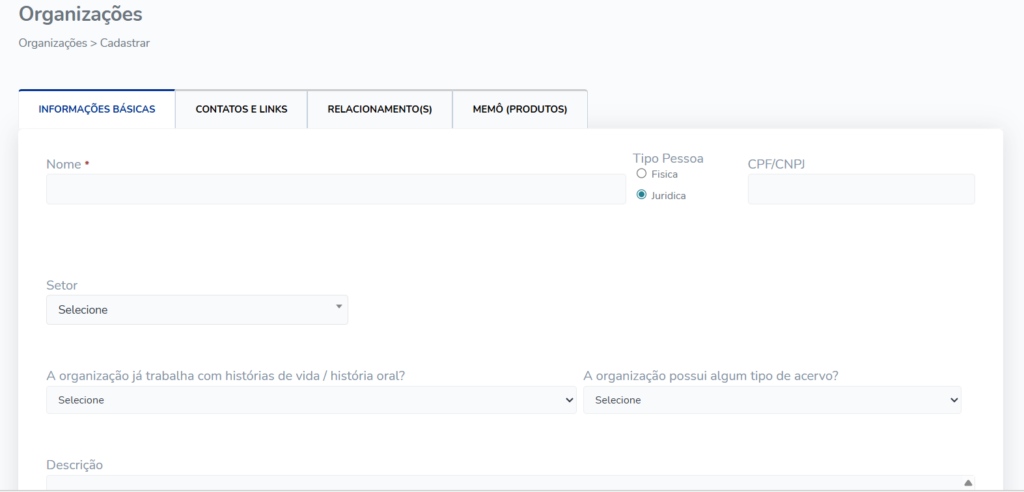Click the Organizações page heading
Viewport: 1024px width, 492px height.
pyautogui.click(x=81, y=14)
